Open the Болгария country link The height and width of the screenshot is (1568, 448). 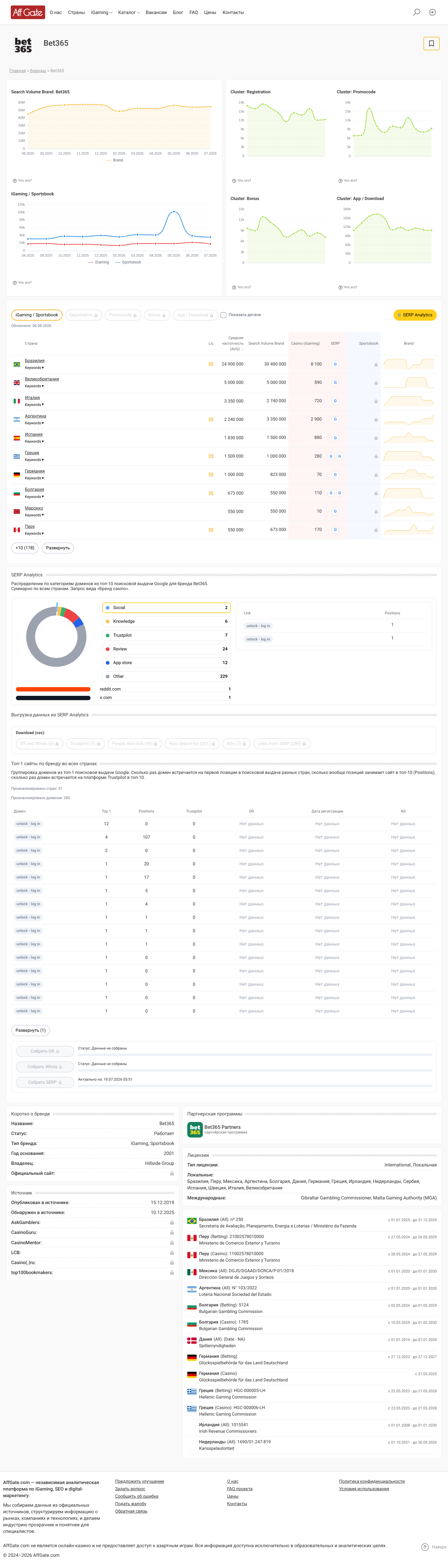34,489
